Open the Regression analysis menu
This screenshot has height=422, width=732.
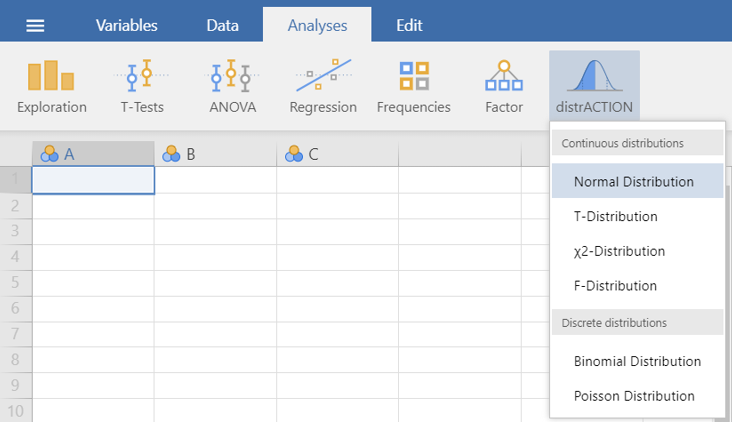(x=323, y=87)
